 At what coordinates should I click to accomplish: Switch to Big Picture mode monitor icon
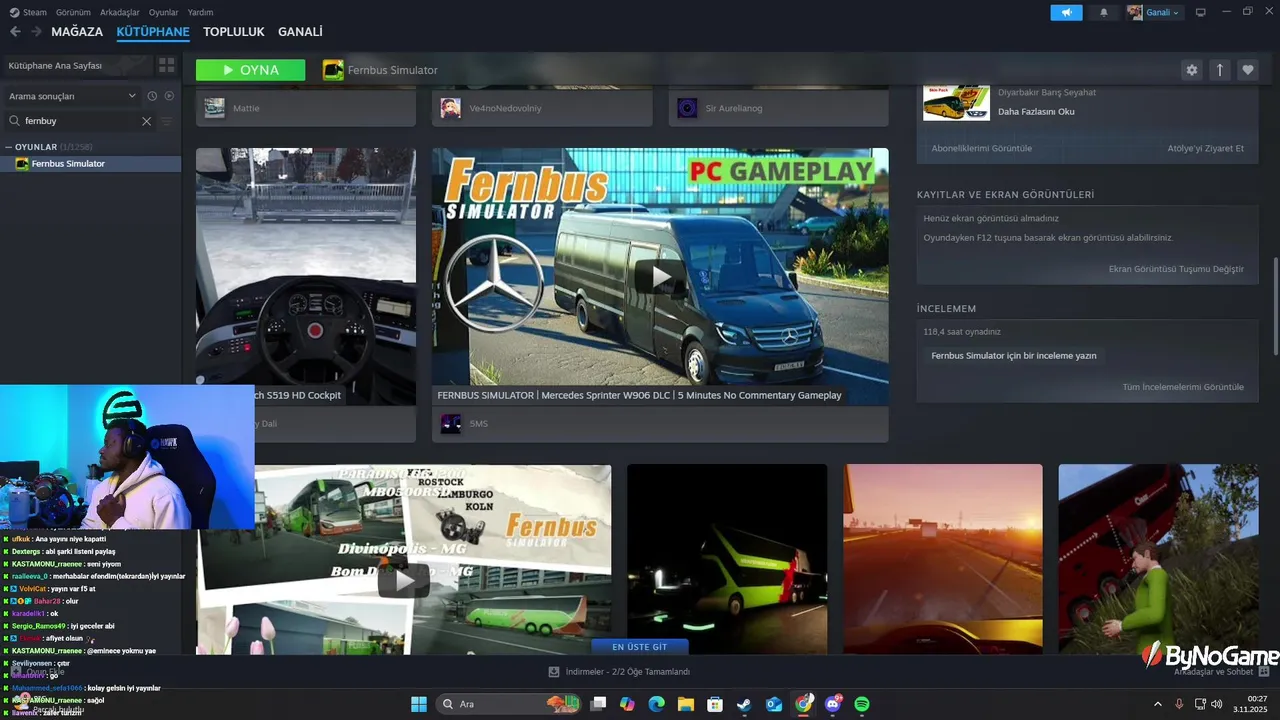coord(1201,12)
